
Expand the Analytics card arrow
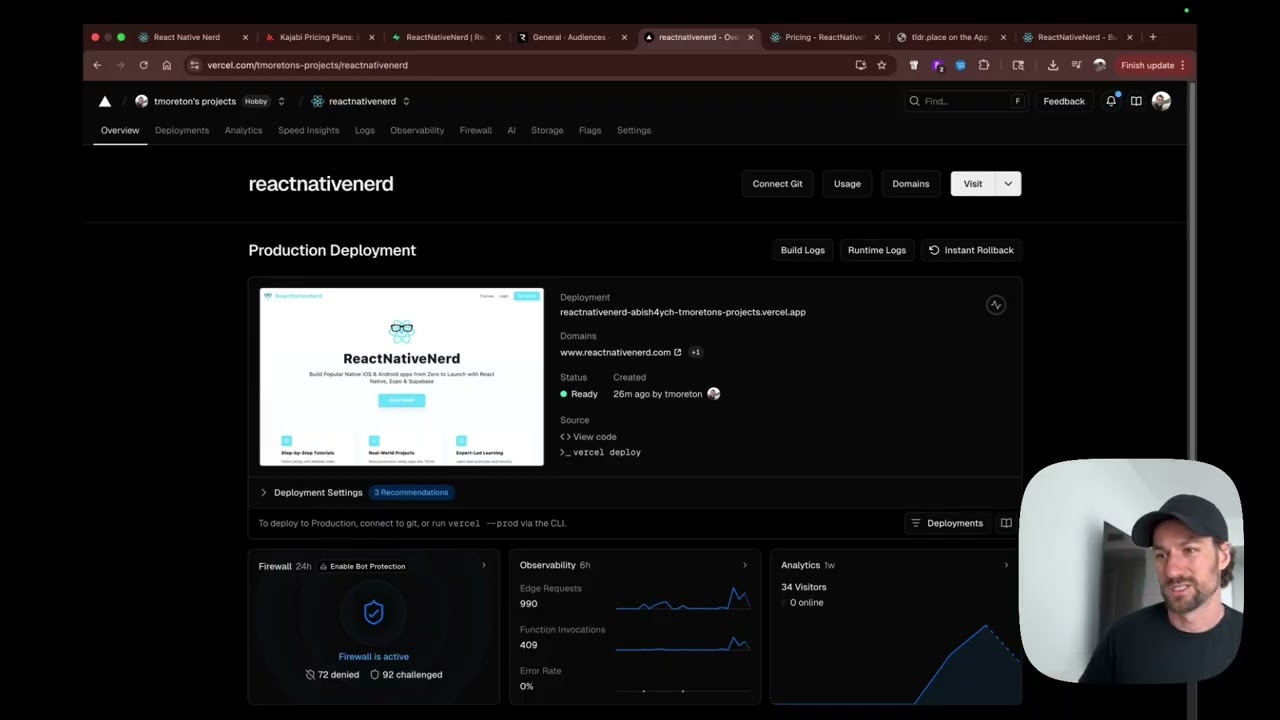[x=1006, y=565]
